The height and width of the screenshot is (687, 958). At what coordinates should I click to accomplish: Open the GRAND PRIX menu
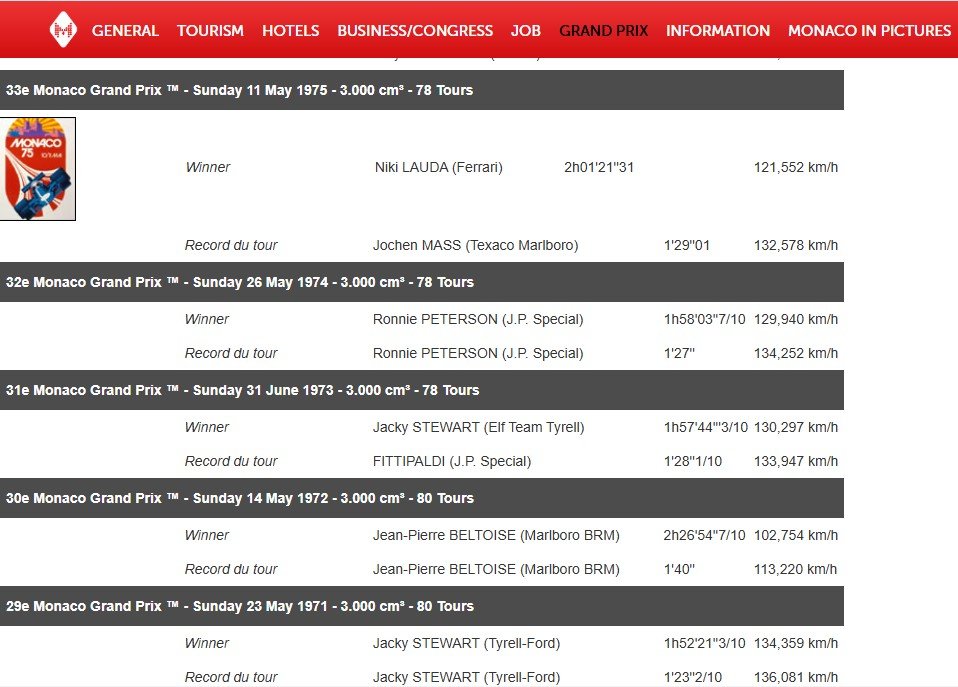[603, 31]
